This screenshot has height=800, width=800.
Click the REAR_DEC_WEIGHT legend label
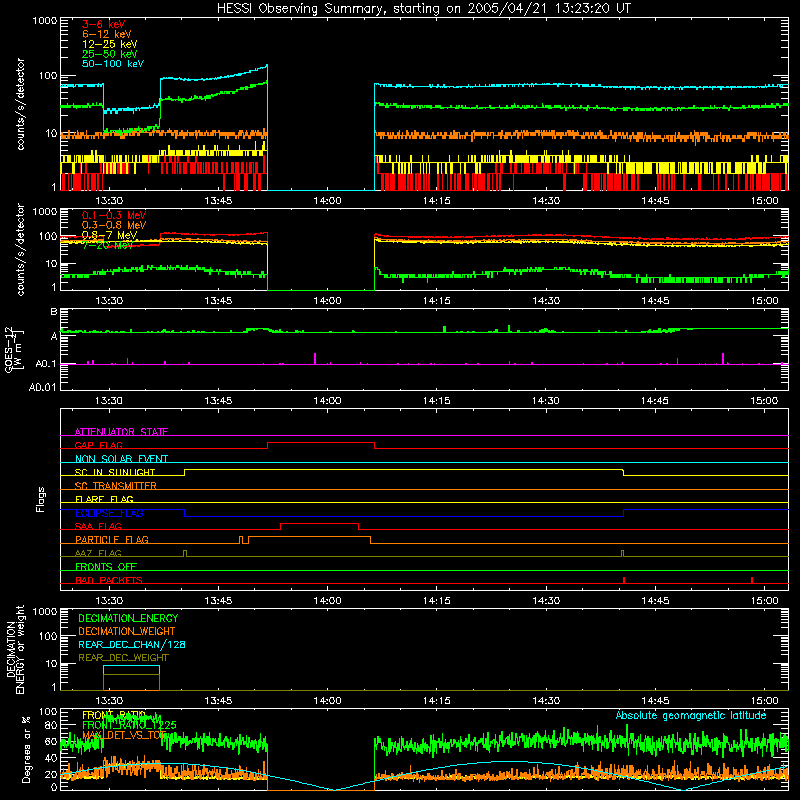123,658
